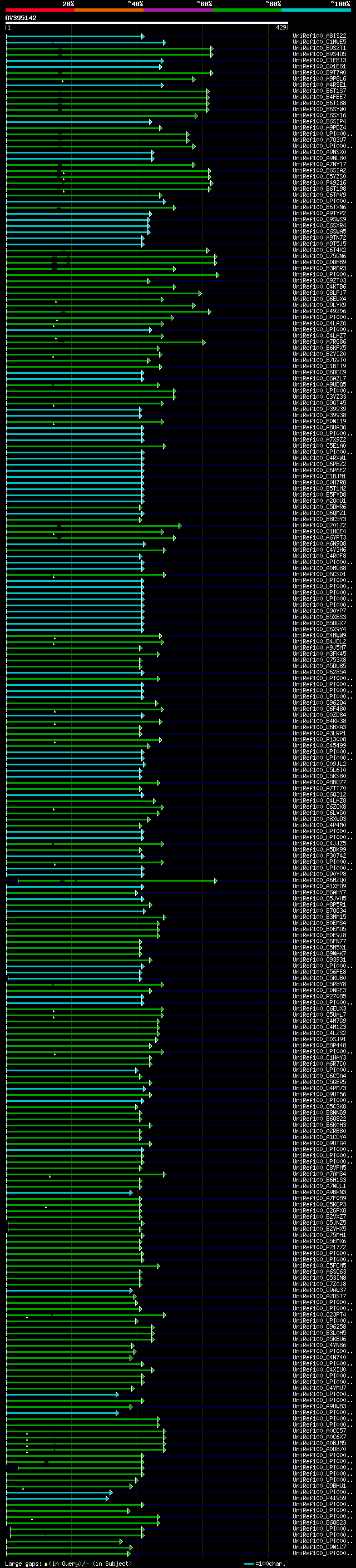Select hit label UniRef100_C1EBI3

(319, 60)
